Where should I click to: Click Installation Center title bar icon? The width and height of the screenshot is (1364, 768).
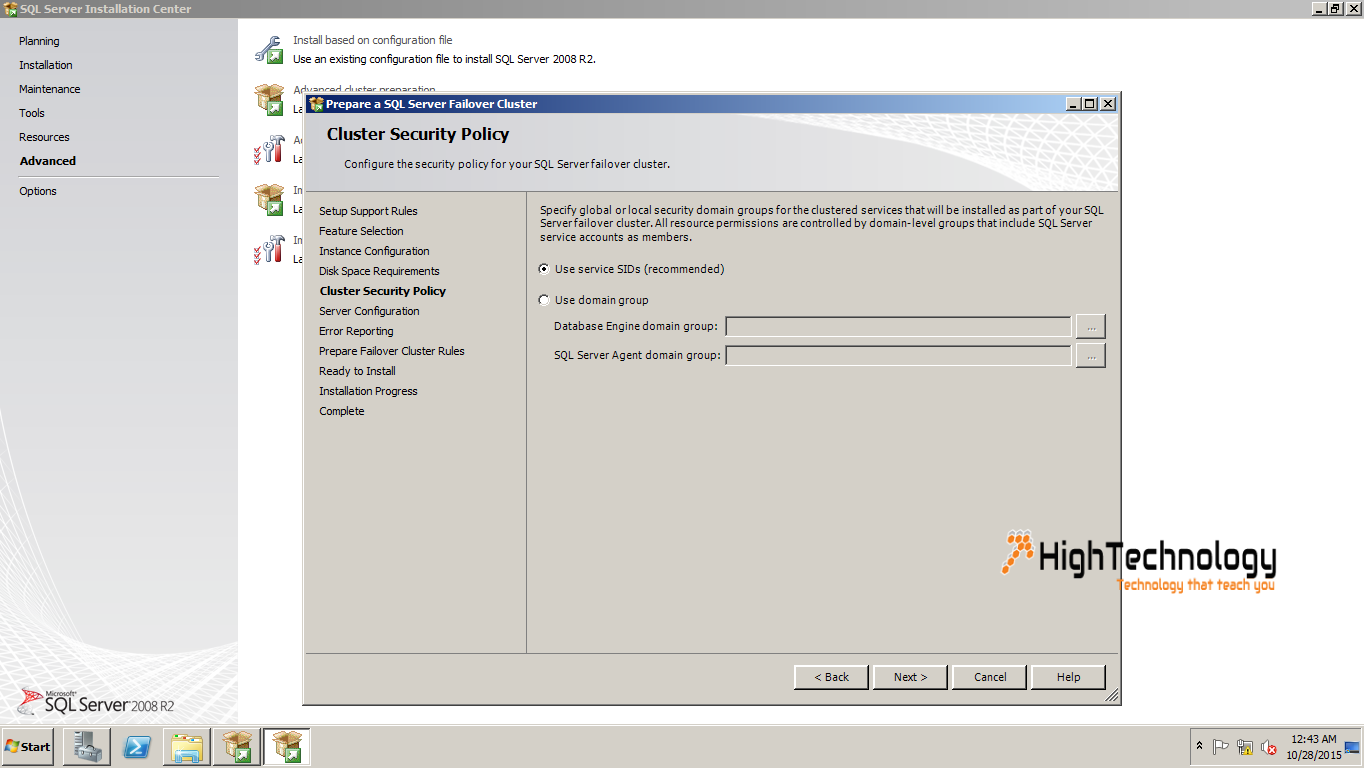click(10, 9)
